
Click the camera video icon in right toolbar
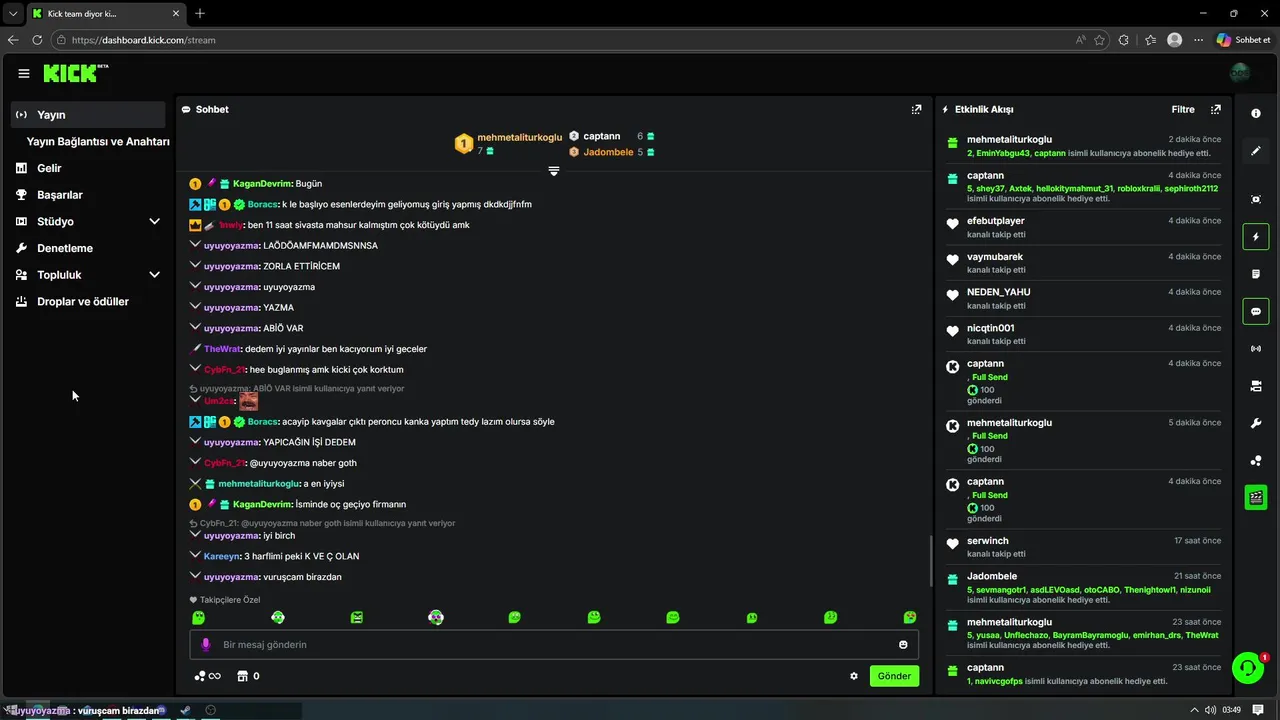pos(1256,386)
